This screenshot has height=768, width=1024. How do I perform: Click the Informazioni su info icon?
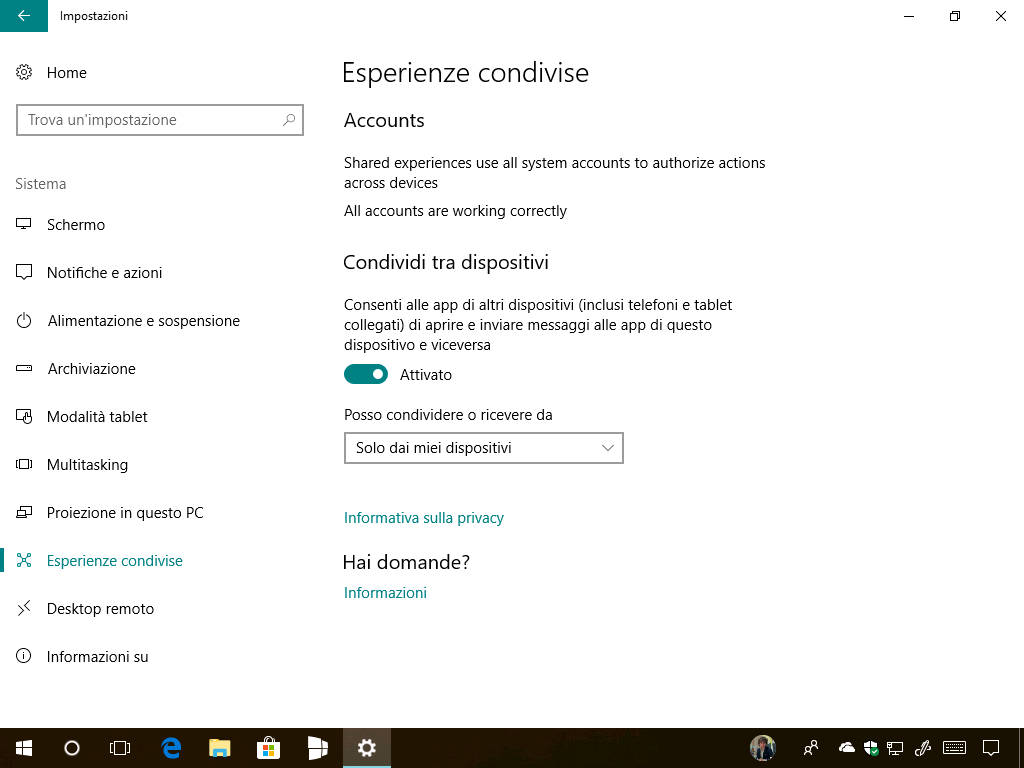(24, 656)
